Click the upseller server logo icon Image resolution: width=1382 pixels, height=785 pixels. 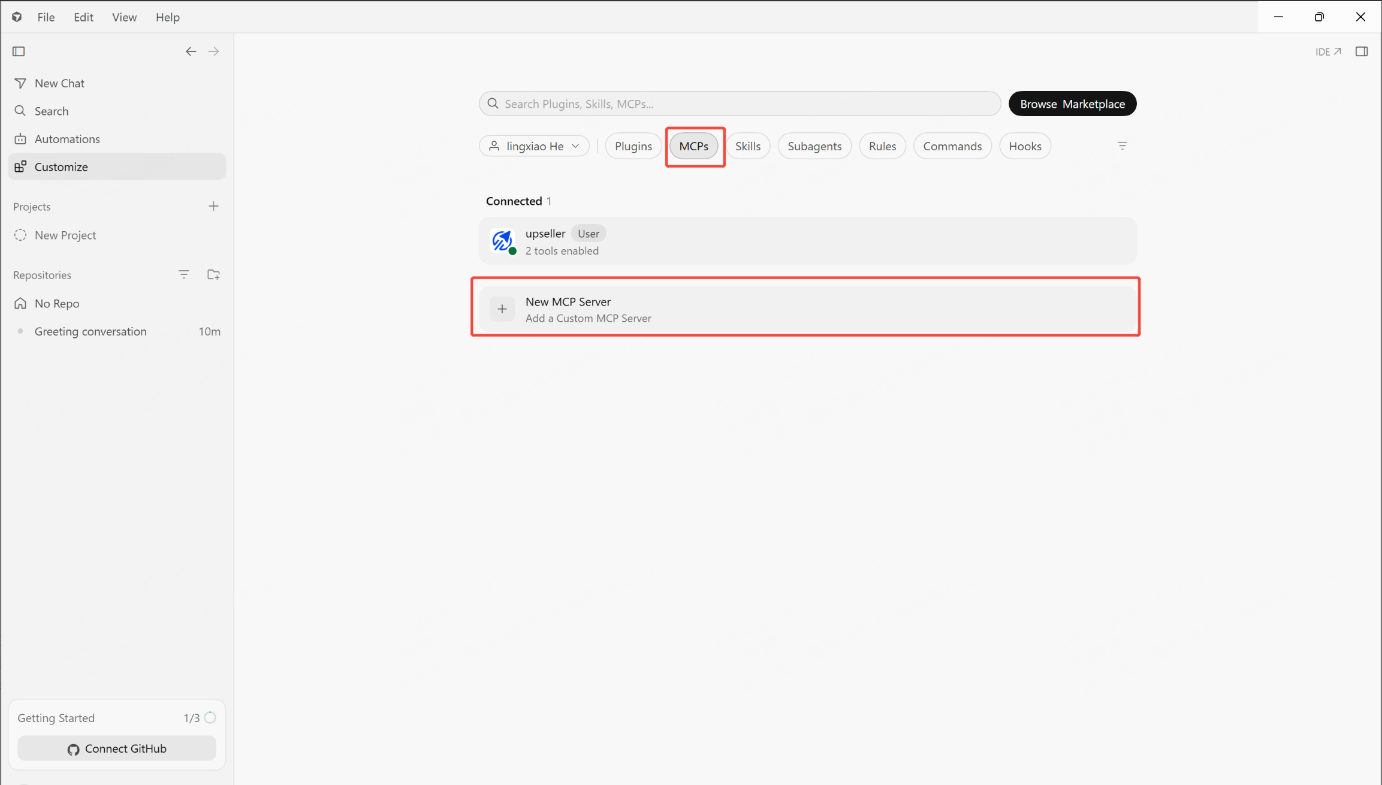point(502,241)
